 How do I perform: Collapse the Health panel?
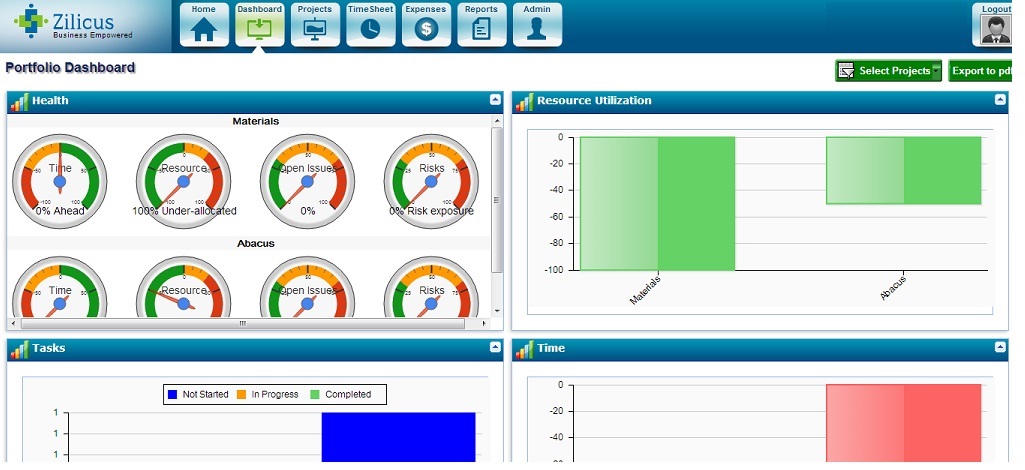tap(495, 100)
